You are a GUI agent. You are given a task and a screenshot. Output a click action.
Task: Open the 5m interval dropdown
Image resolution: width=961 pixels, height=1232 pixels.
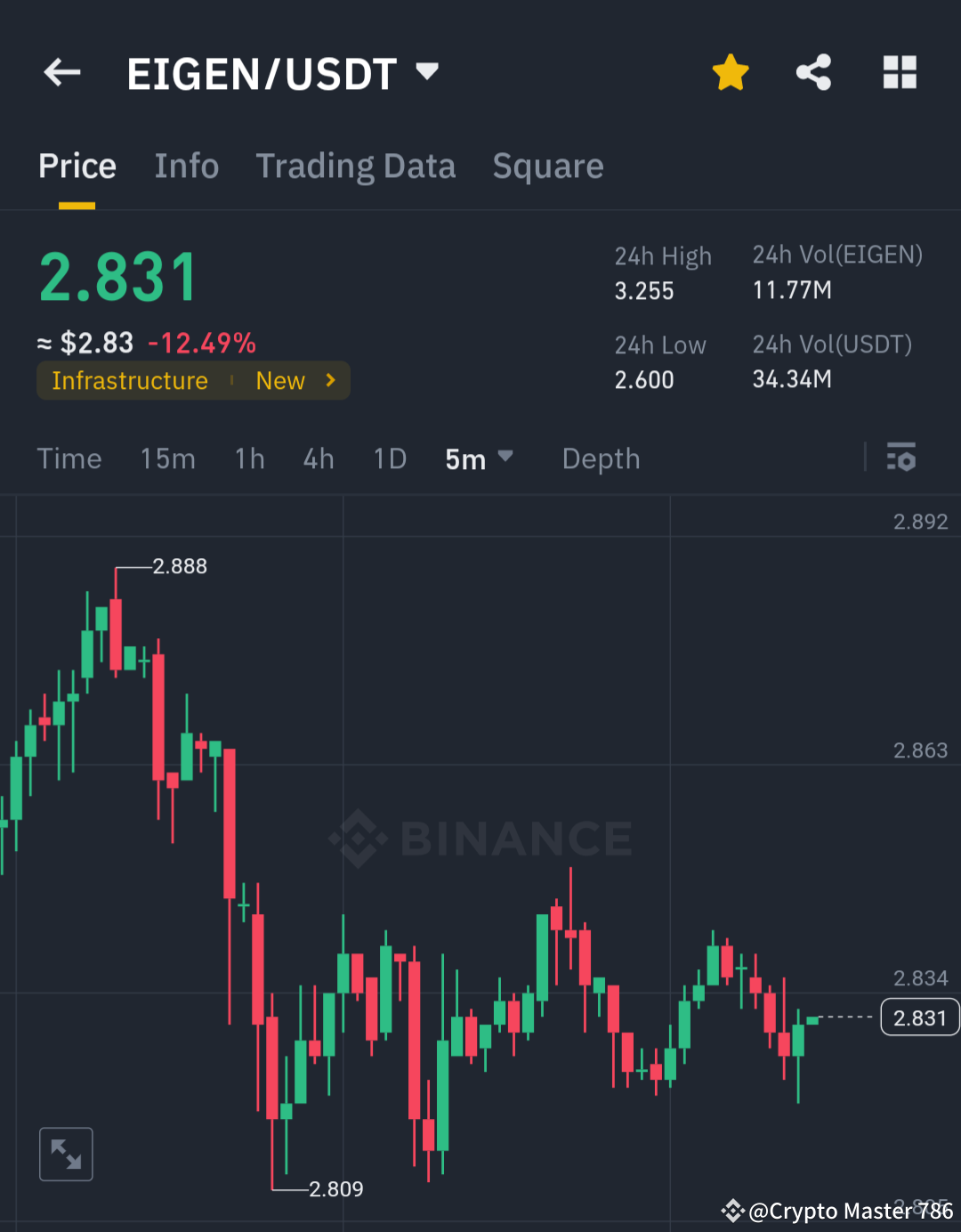tap(479, 458)
